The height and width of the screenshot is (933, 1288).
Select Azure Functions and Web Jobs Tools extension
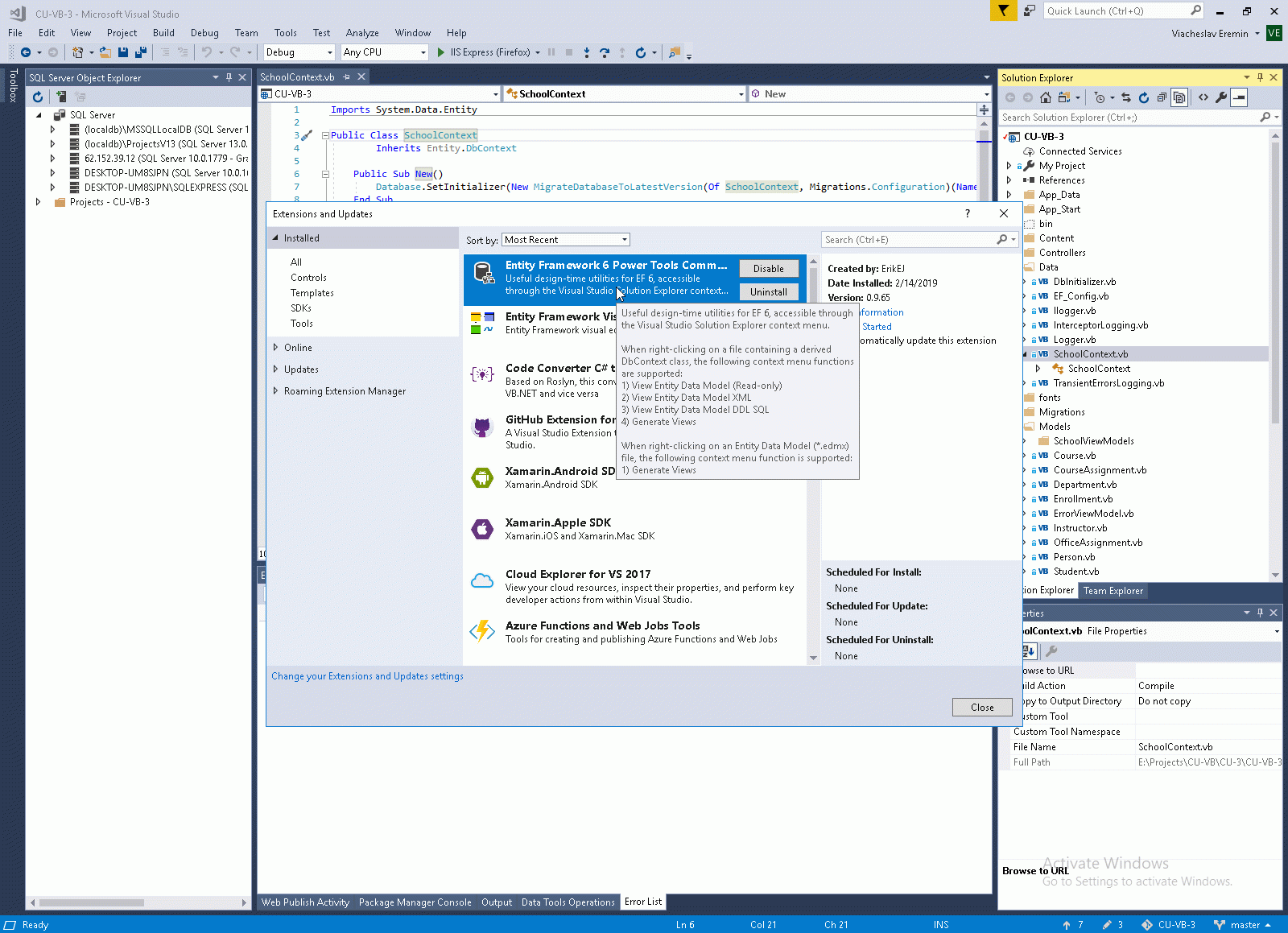coord(635,632)
